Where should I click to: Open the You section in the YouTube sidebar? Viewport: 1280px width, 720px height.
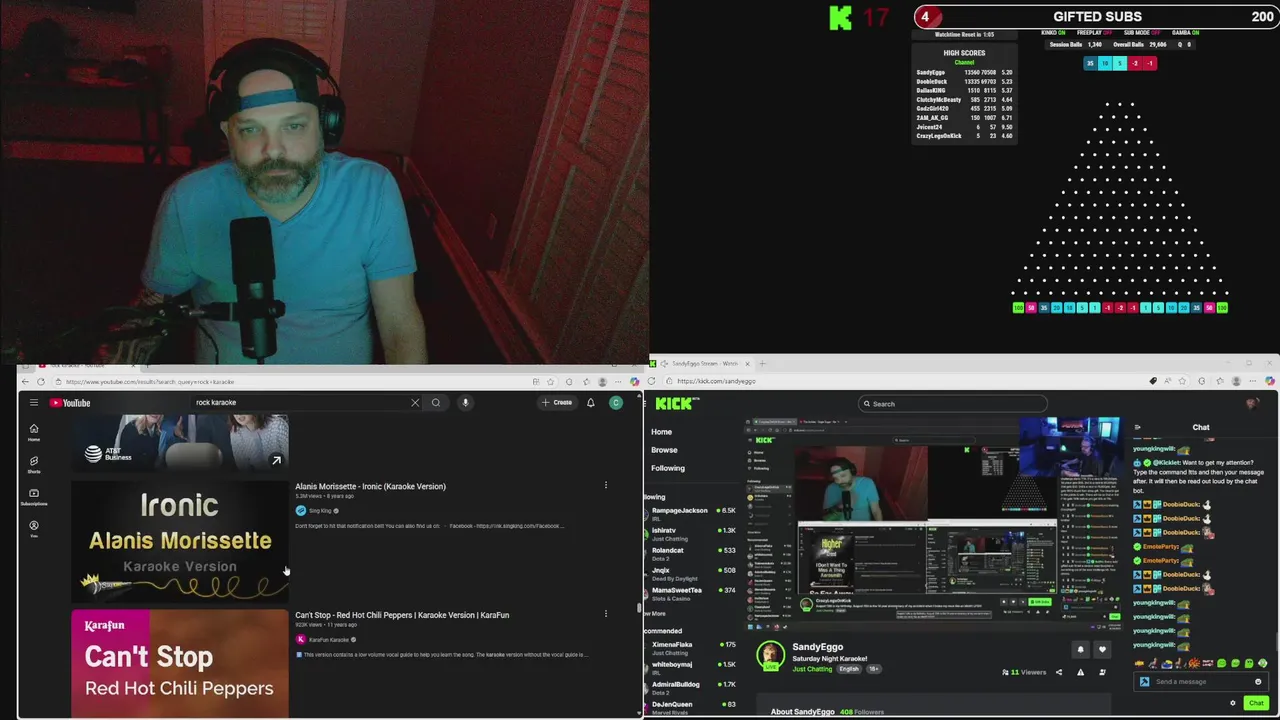point(34,528)
